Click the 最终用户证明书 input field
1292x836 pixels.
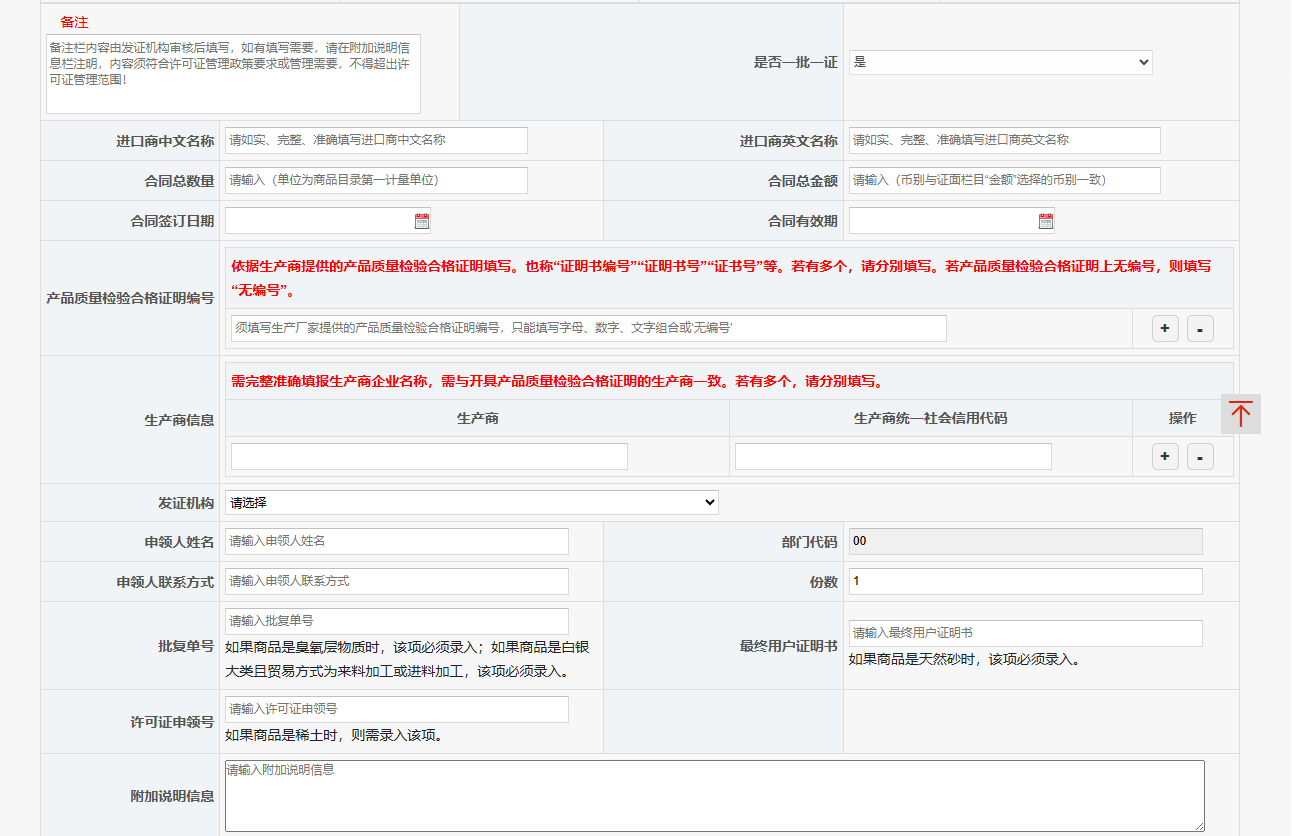tap(1025, 633)
